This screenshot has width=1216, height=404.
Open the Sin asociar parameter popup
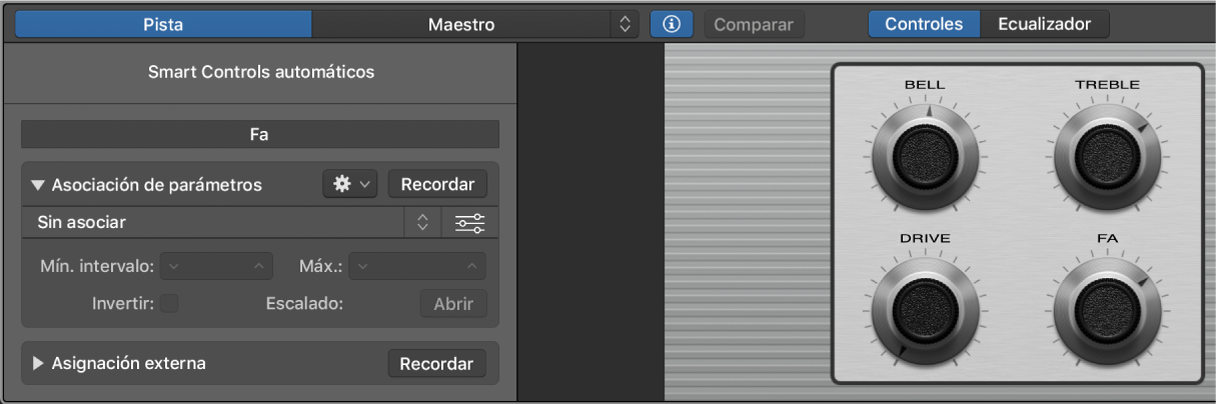pyautogui.click(x=230, y=223)
